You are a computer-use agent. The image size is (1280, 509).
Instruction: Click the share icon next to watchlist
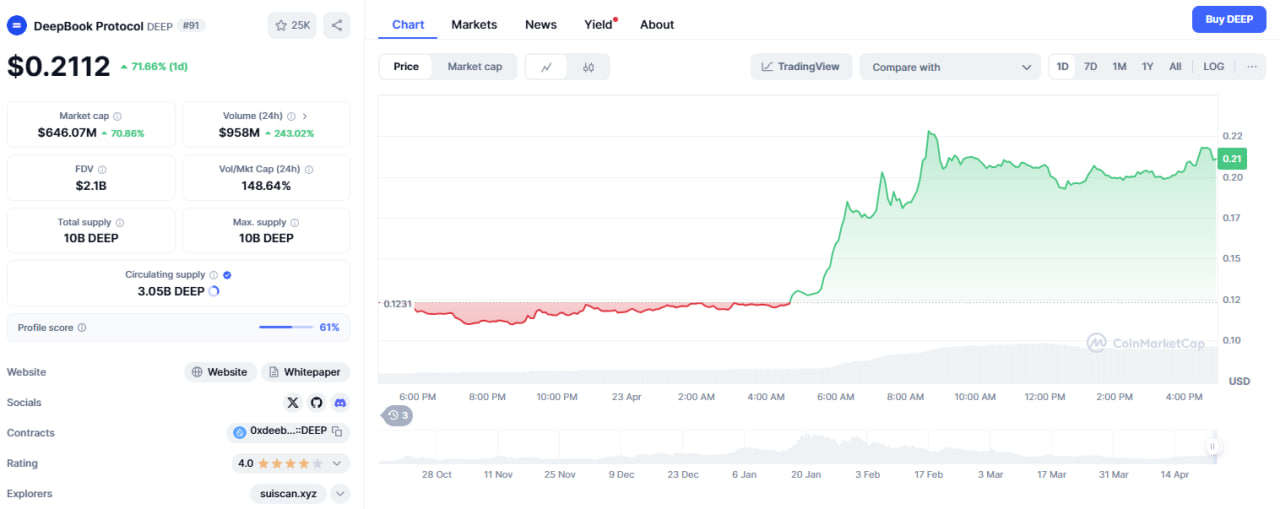coord(337,26)
